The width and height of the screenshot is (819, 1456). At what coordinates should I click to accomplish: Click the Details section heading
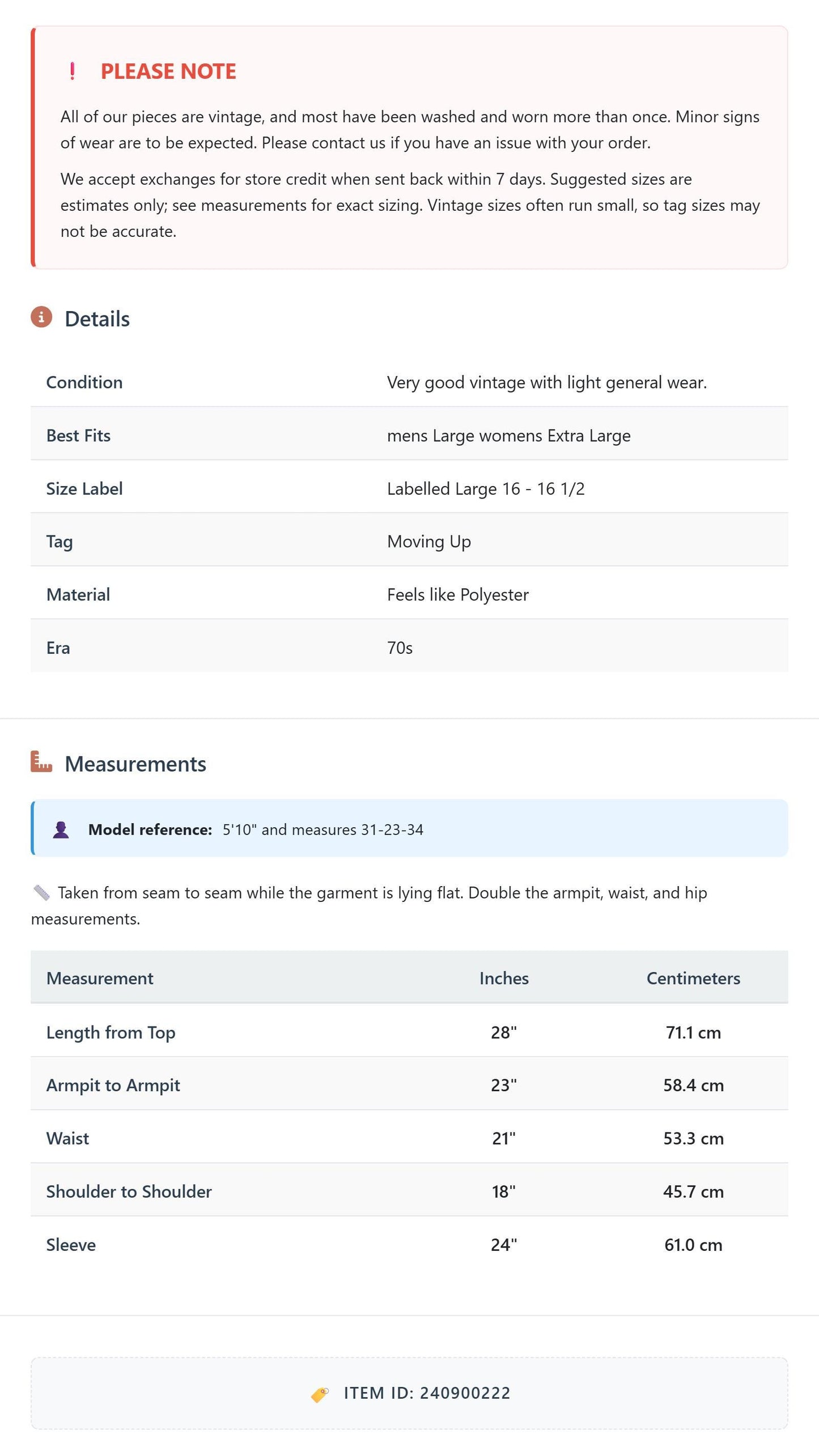click(x=97, y=319)
